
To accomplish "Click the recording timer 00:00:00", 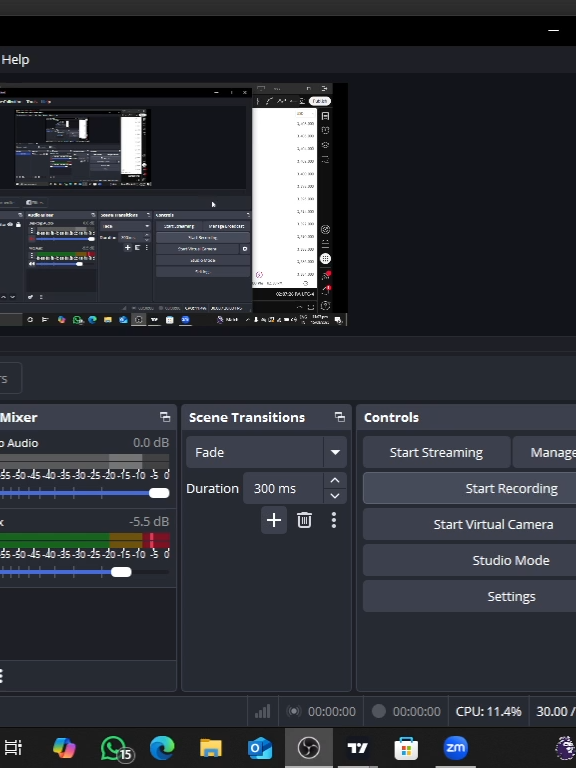I will click(416, 711).
